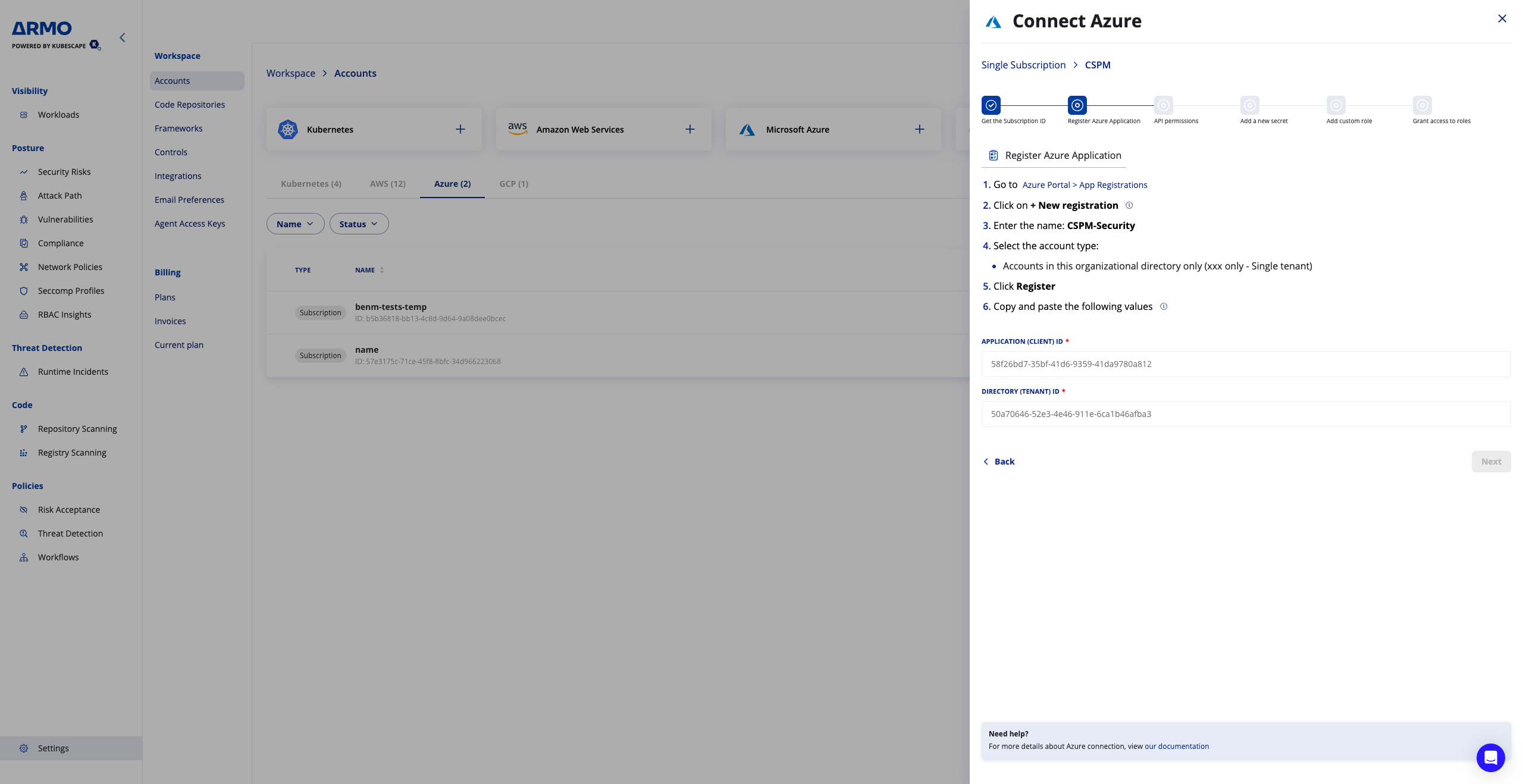Viewport: 1523px width, 784px height.
Task: Expand the Name filter dropdown
Action: [x=295, y=224]
